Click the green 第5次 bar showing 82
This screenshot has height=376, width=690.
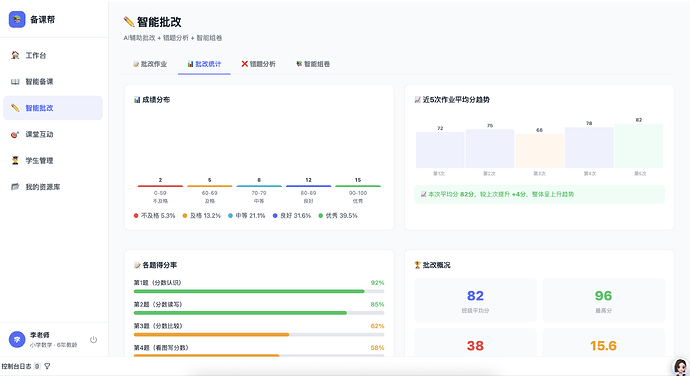pyautogui.click(x=639, y=146)
